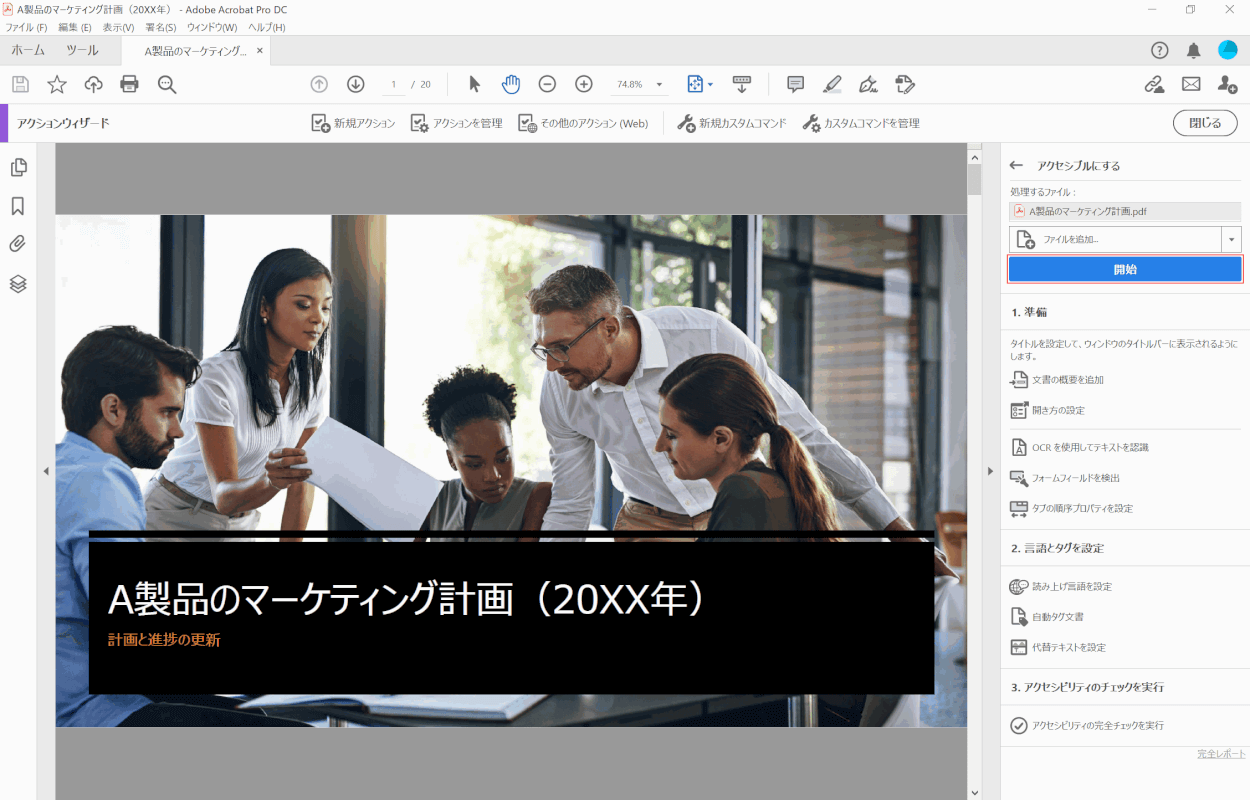Screen dimensions: 1250x800
Task: Click the add comment speech bubble icon
Action: tap(795, 85)
